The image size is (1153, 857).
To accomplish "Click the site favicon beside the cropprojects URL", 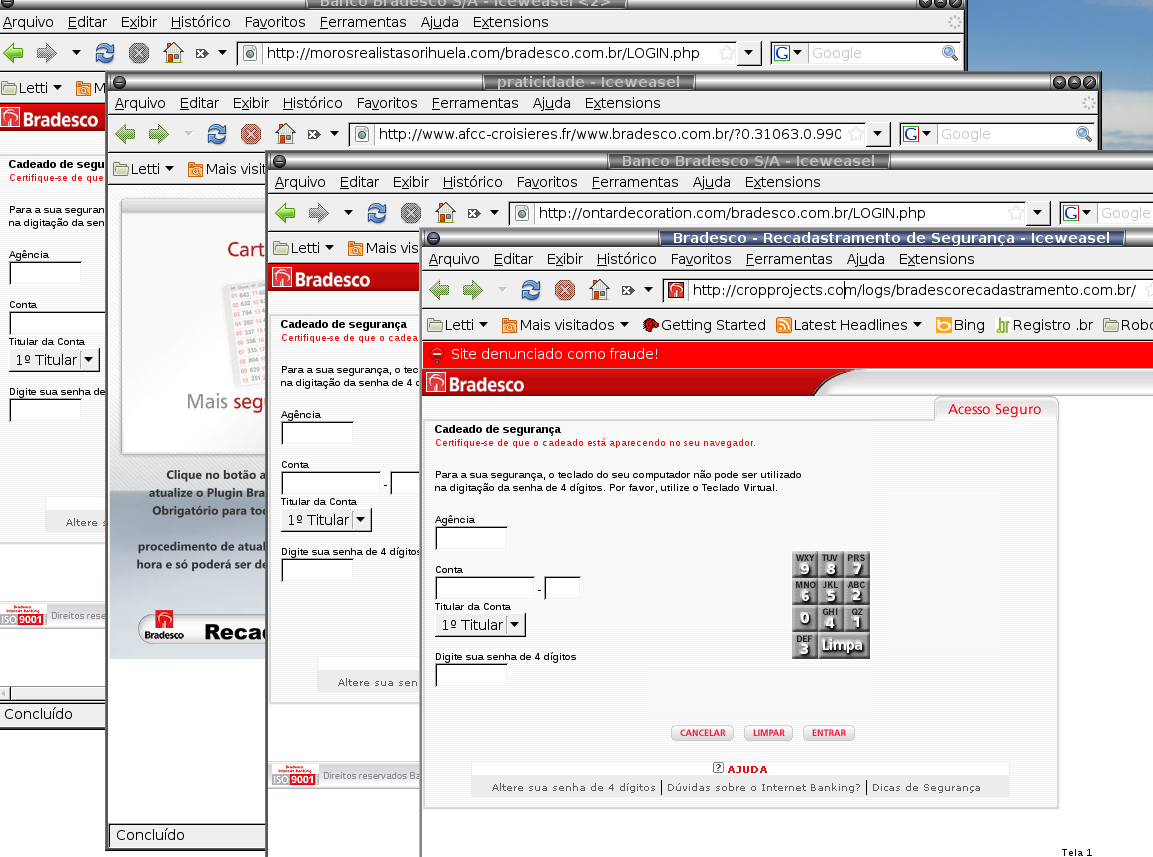I will pos(676,290).
